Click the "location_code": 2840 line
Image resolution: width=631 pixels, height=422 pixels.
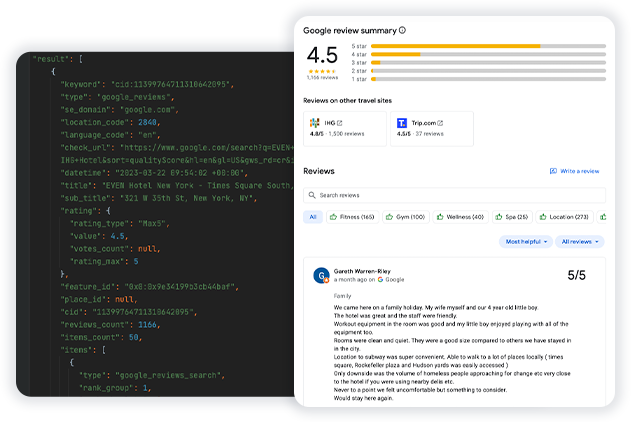(x=111, y=122)
